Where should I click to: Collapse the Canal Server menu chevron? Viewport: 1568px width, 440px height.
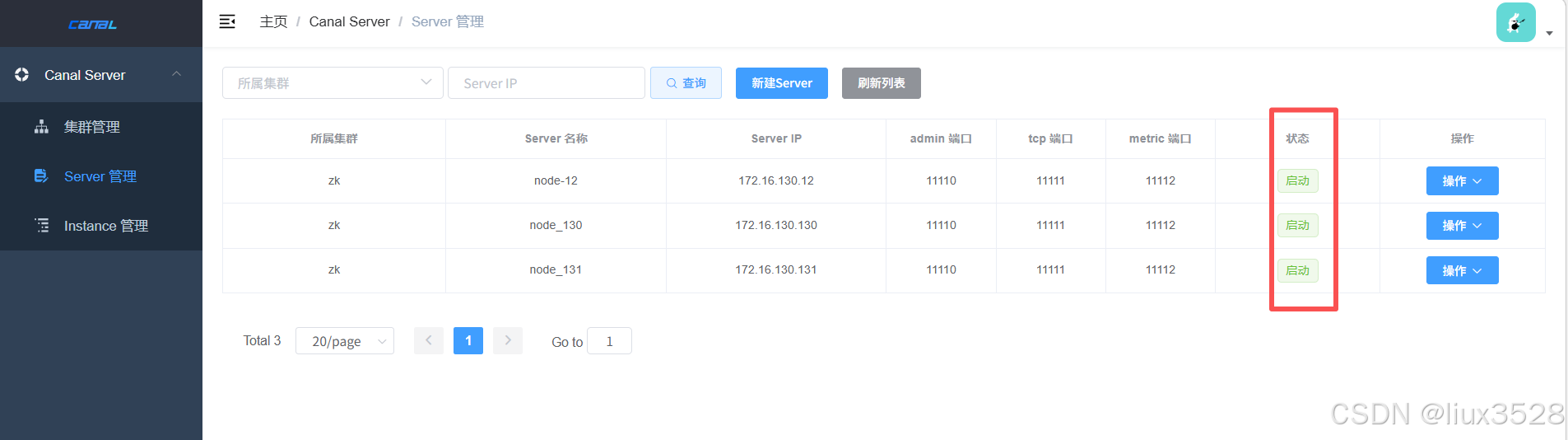click(176, 74)
